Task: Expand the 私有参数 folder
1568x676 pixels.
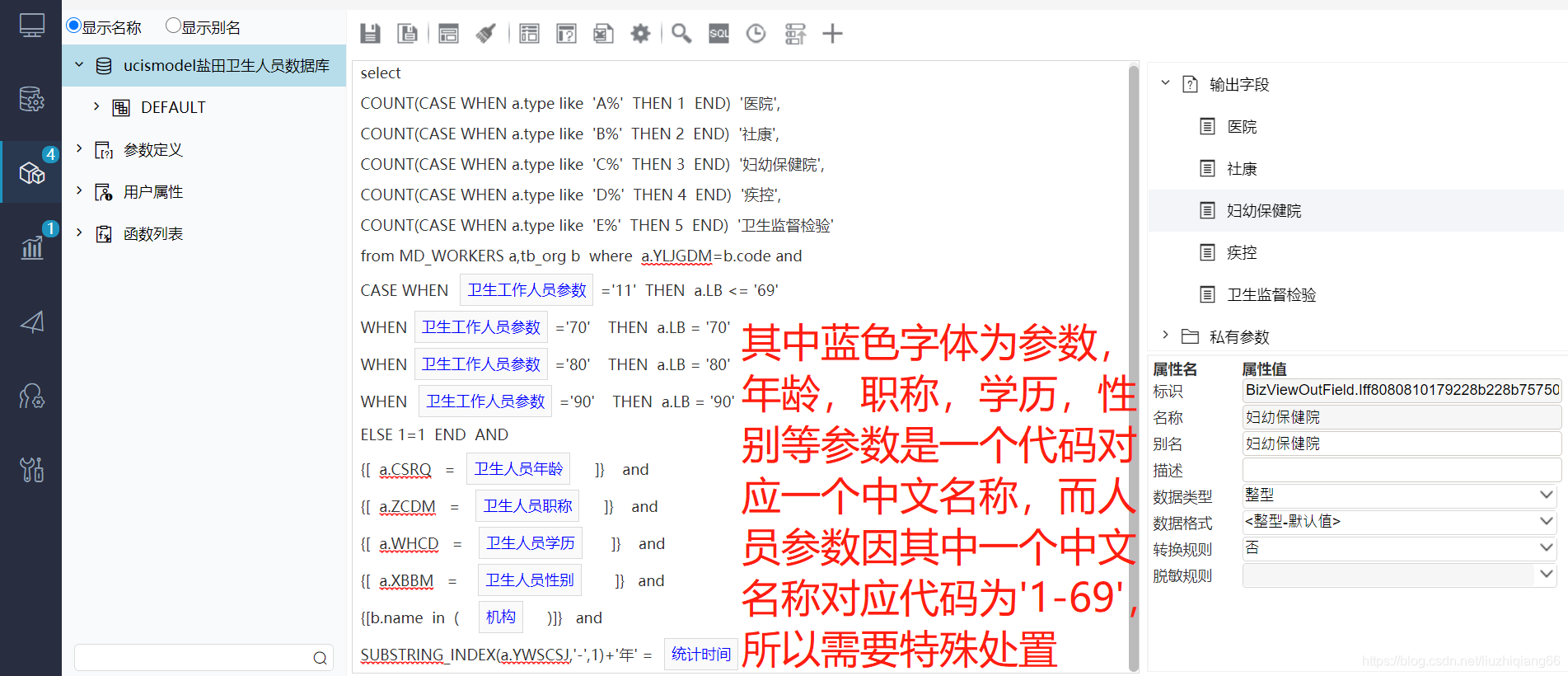Action: coord(1165,335)
